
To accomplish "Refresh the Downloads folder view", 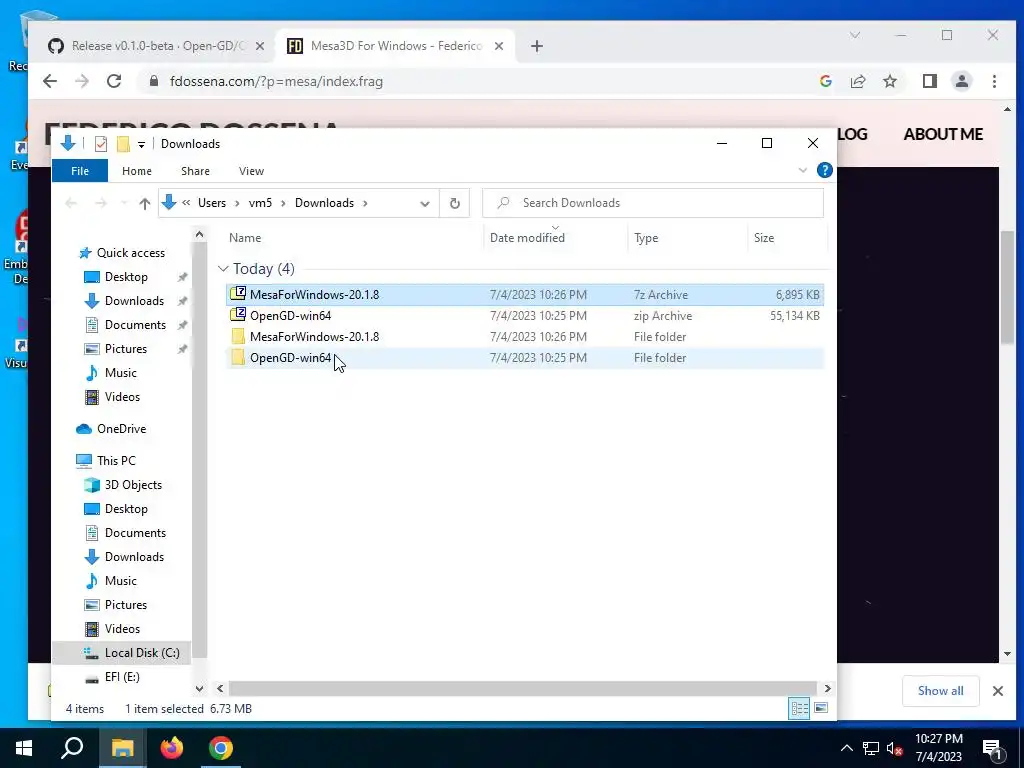I will (455, 203).
